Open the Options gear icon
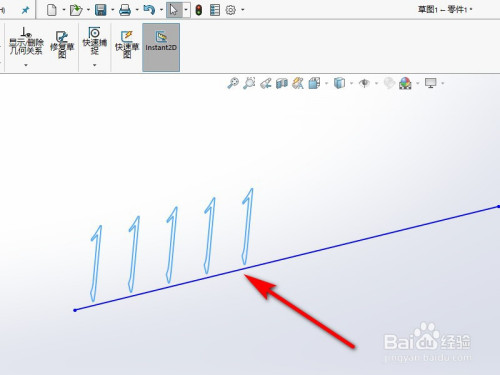 pos(230,10)
